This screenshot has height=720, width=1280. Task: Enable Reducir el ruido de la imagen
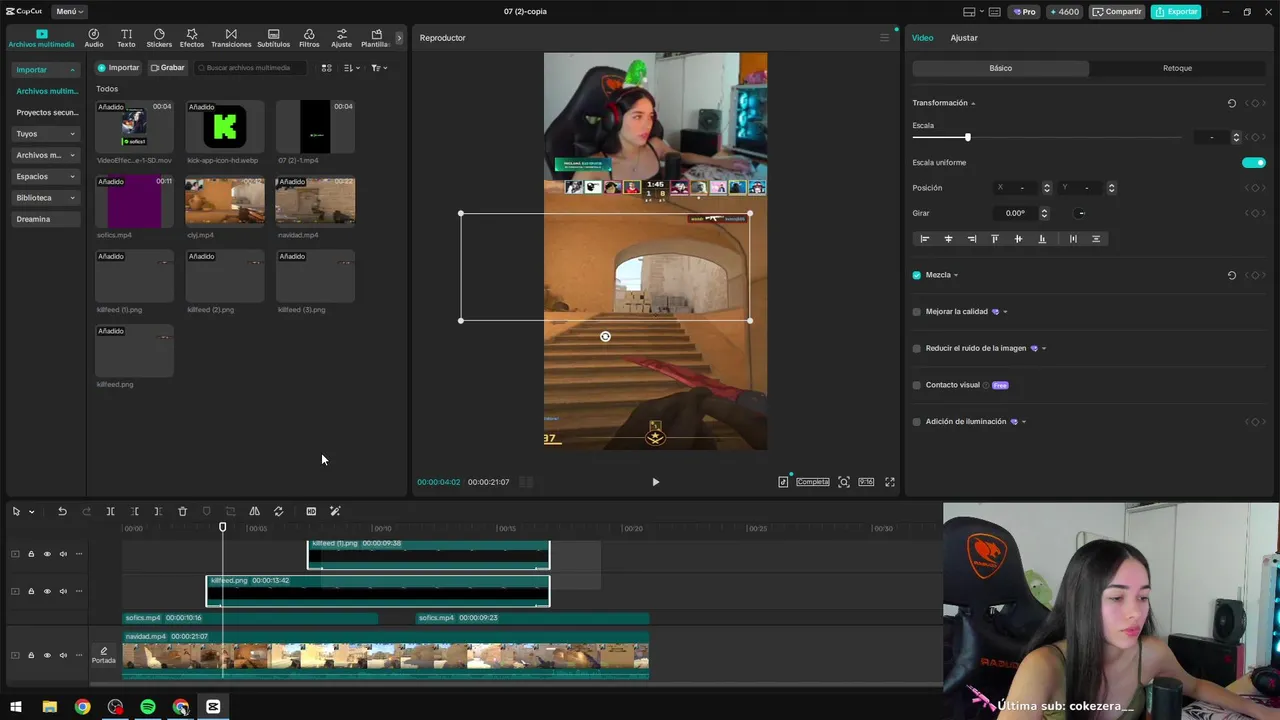pyautogui.click(x=916, y=348)
